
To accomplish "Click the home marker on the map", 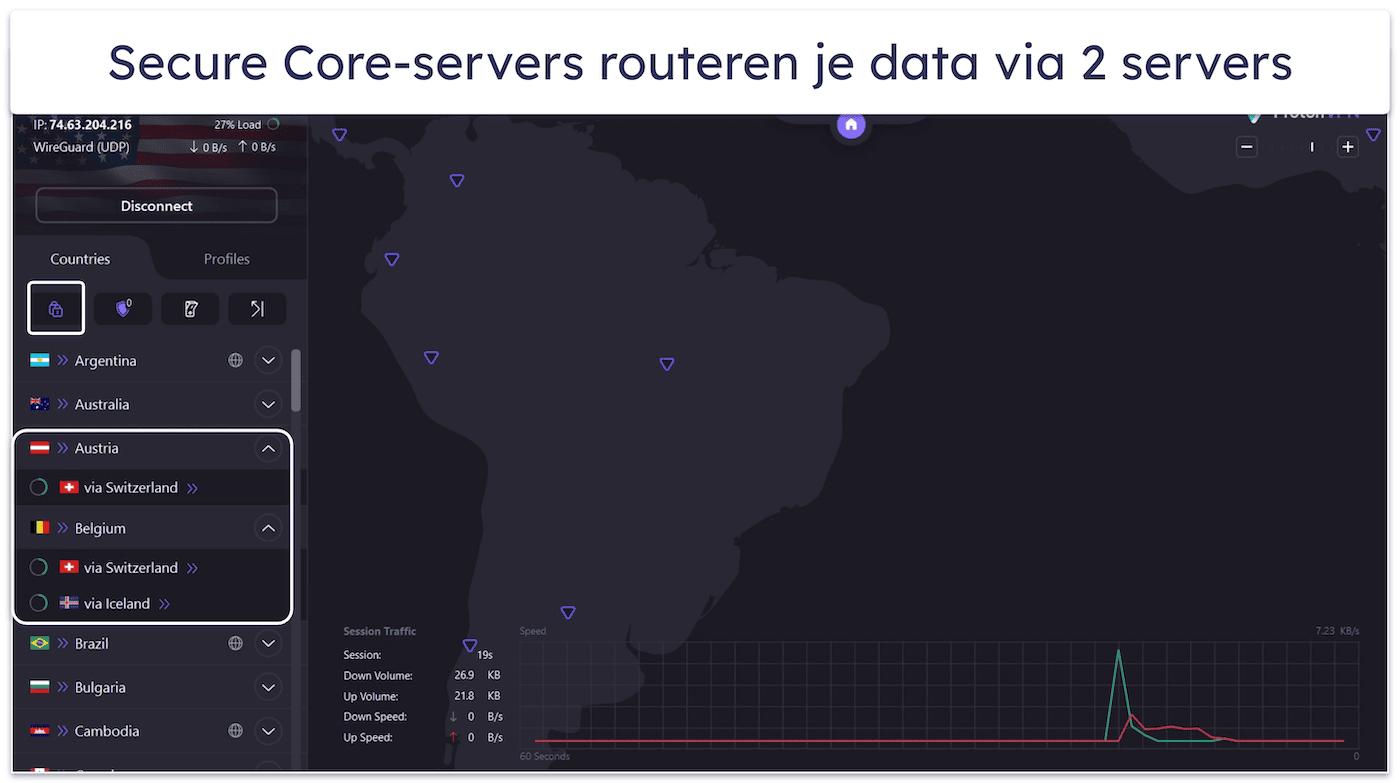I will [x=851, y=126].
